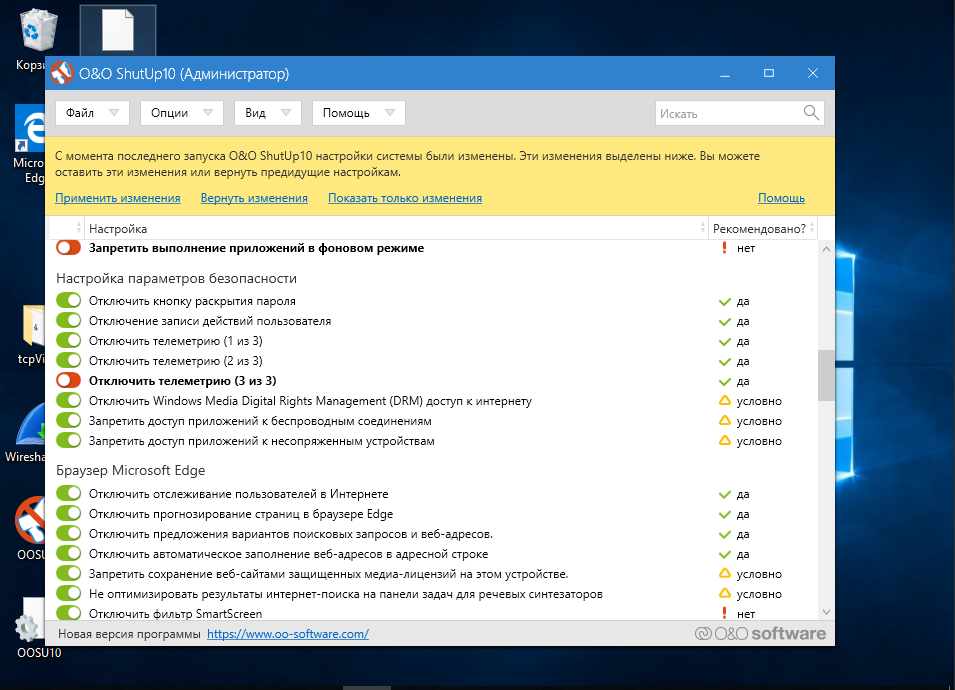Image resolution: width=955 pixels, height=690 pixels.
Task: Click the red exclamation for SmartScreen filter row
Action: point(724,613)
